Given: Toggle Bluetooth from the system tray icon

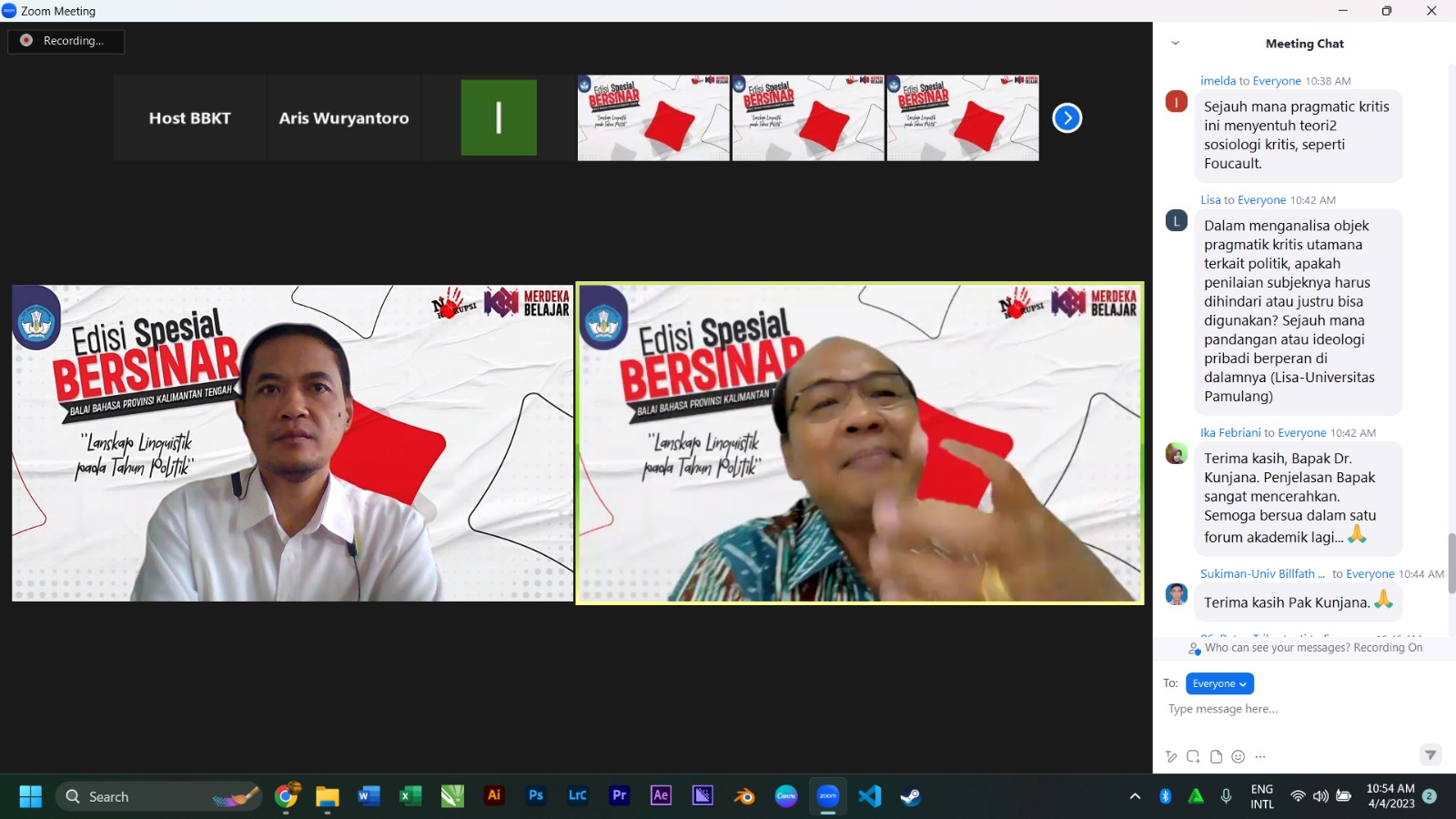Looking at the screenshot, I should 1165,796.
